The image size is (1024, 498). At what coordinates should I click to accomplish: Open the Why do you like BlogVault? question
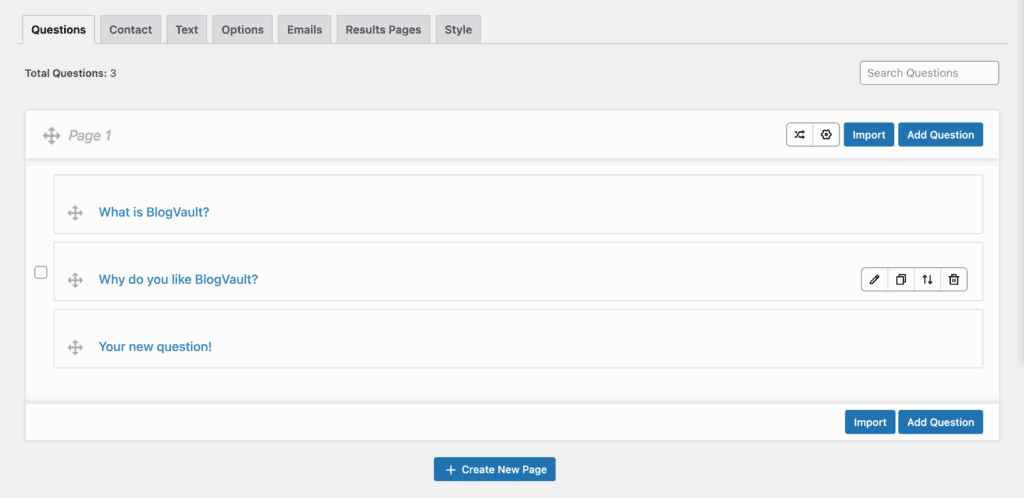tap(178, 279)
